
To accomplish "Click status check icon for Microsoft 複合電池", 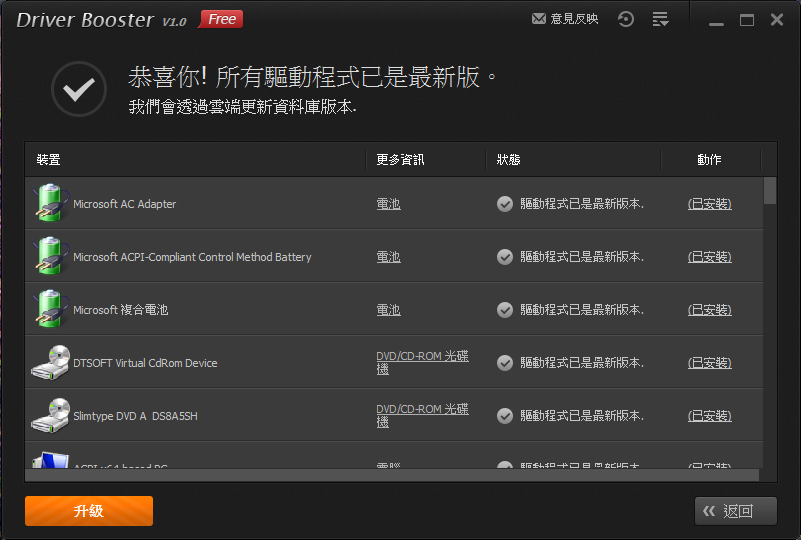I will click(x=505, y=310).
